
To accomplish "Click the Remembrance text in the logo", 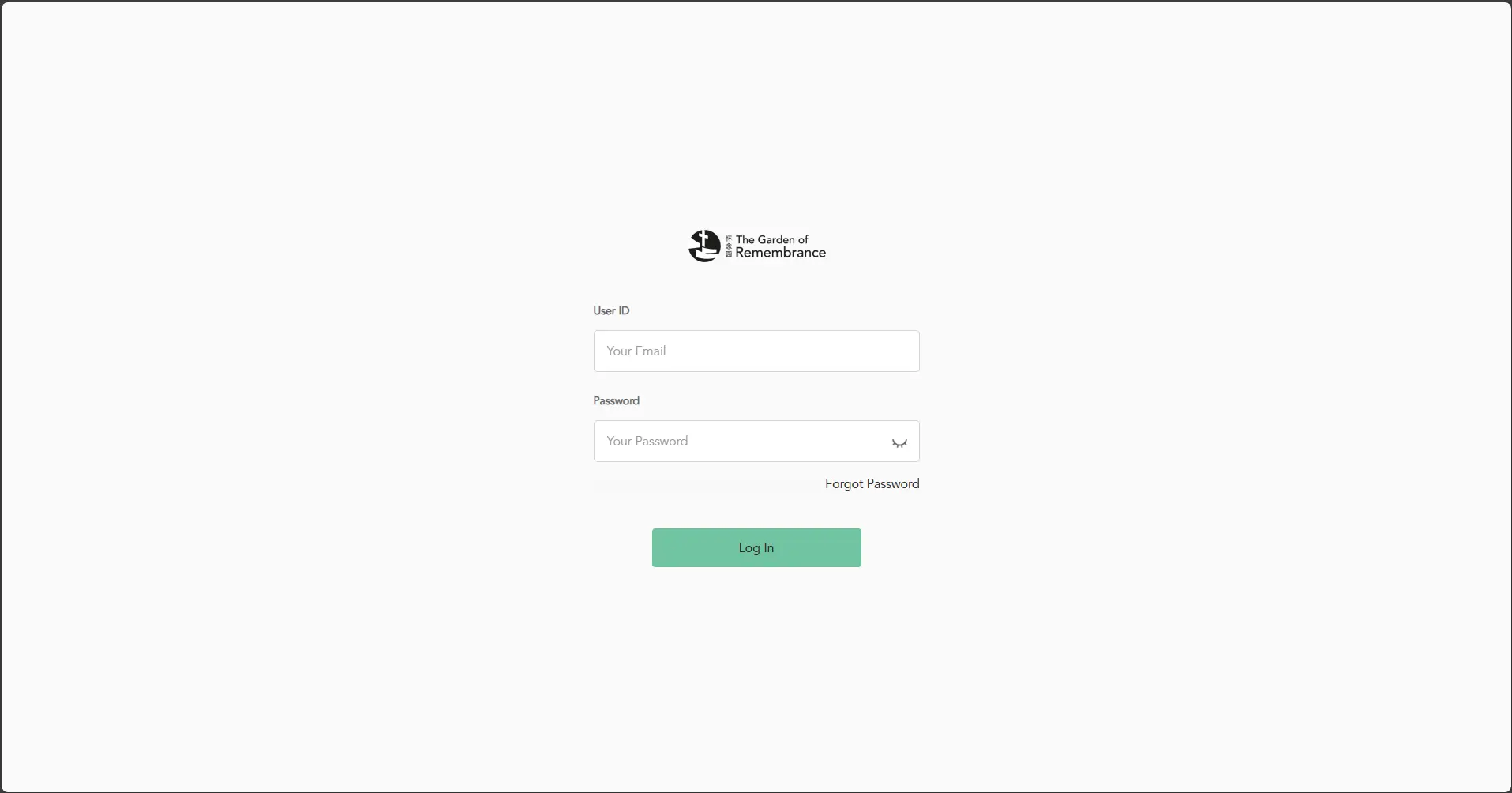I will click(780, 253).
